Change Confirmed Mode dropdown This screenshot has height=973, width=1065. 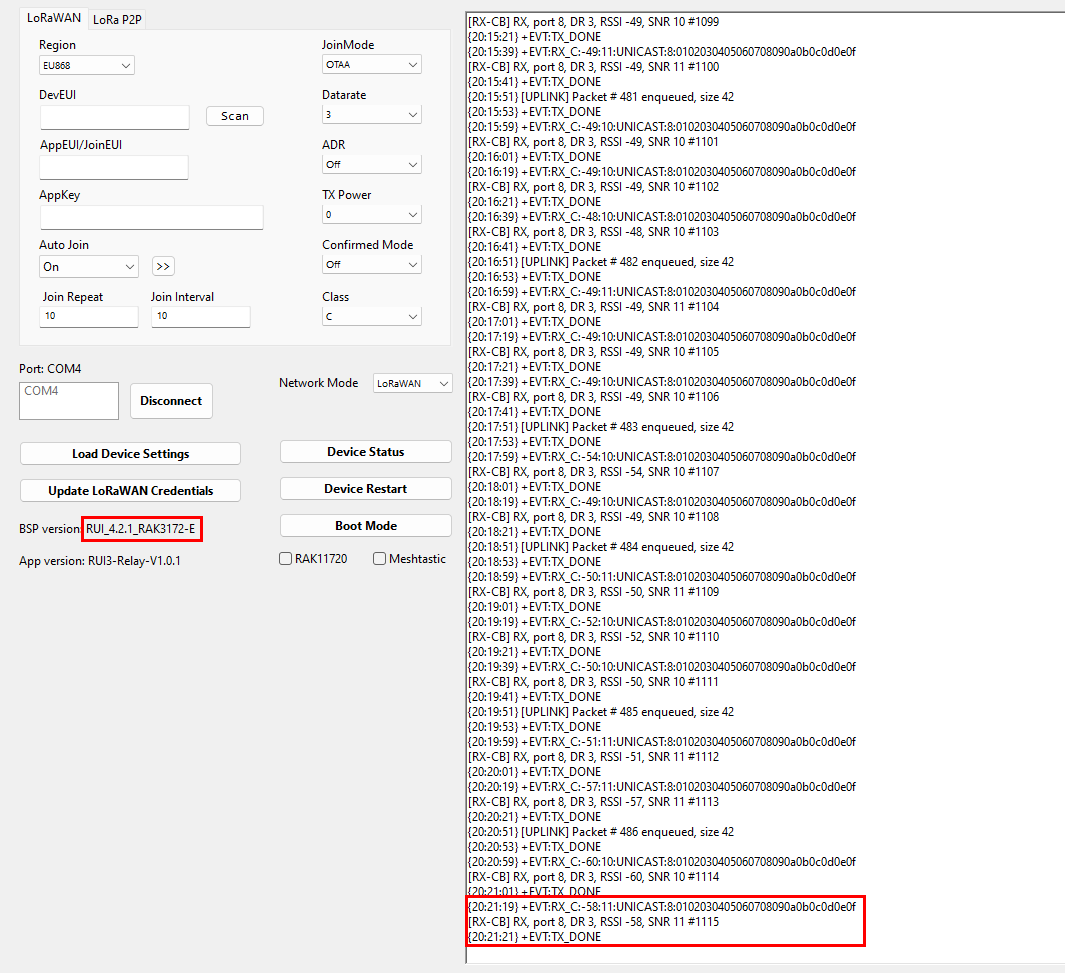click(x=371, y=265)
